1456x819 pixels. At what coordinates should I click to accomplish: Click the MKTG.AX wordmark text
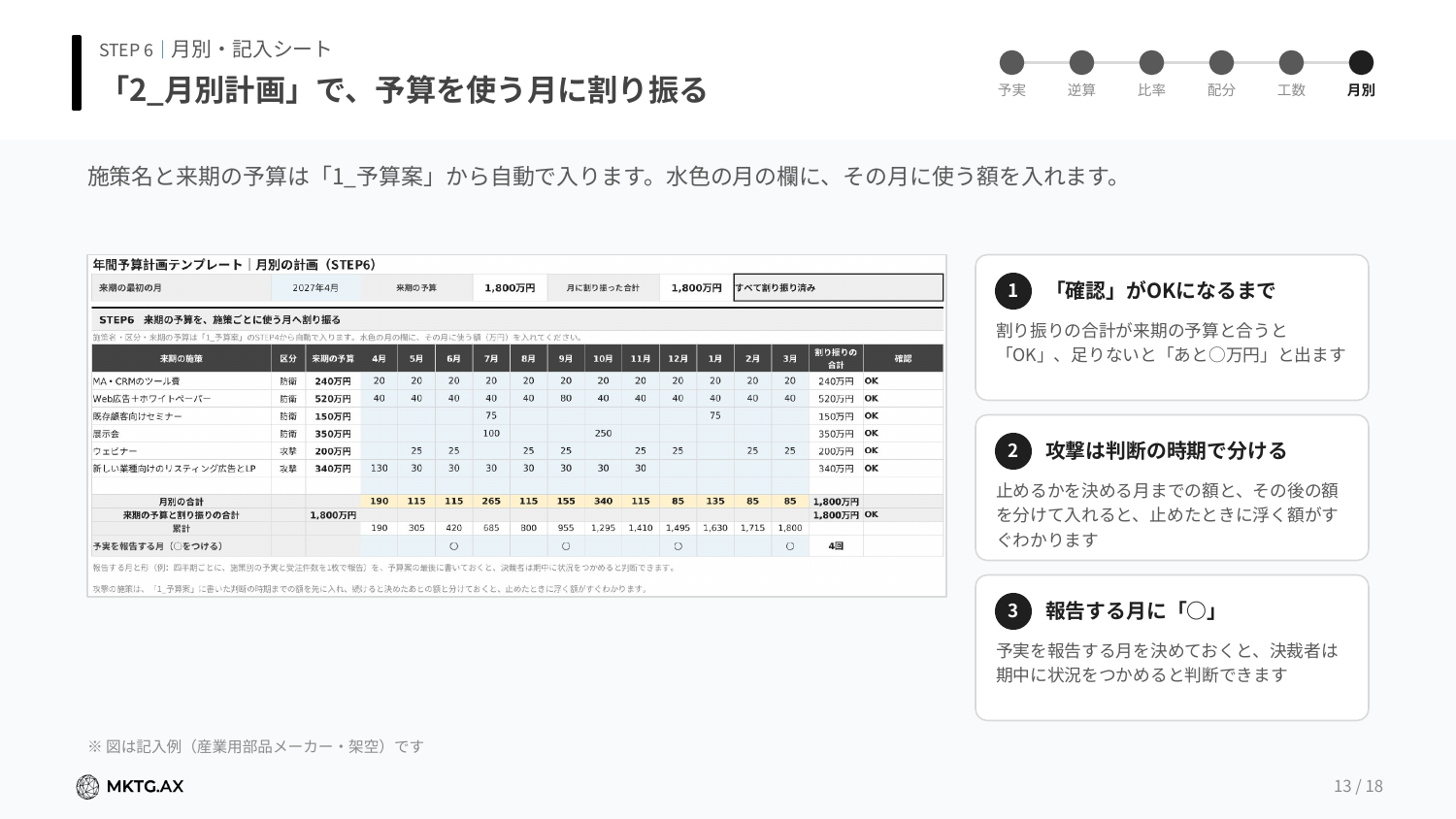[145, 787]
